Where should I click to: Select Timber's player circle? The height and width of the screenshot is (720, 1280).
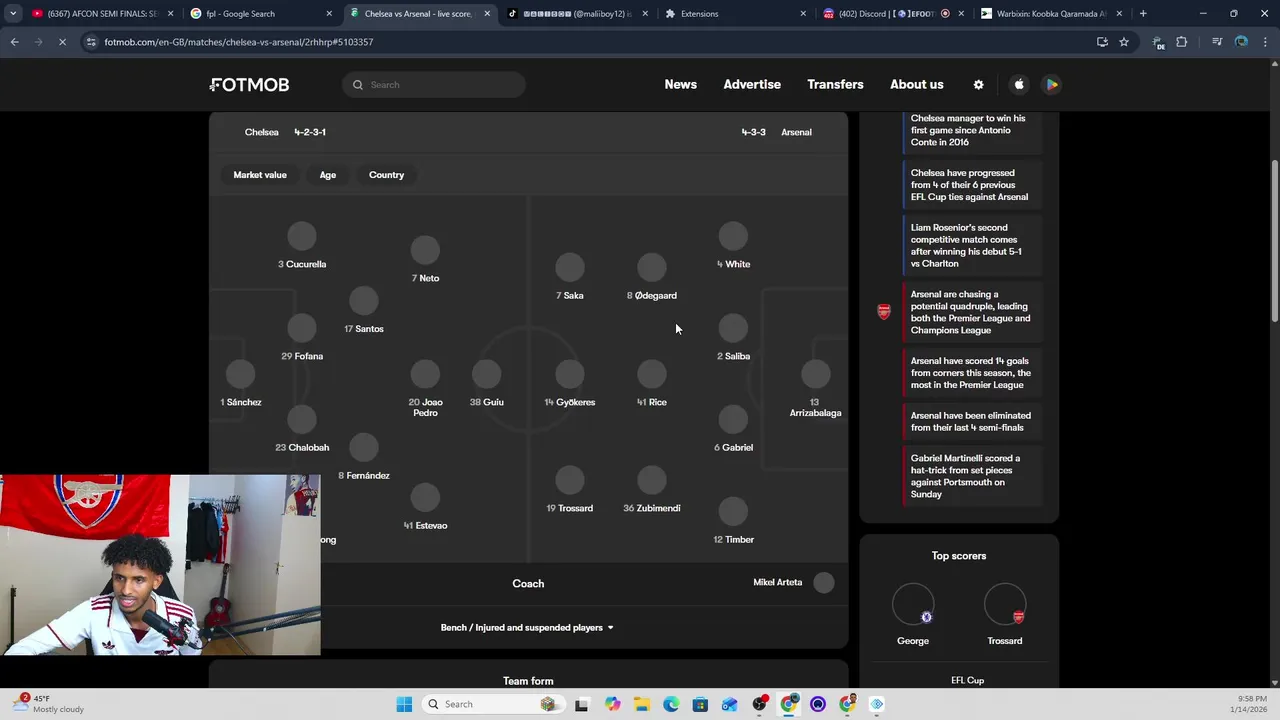(x=733, y=512)
